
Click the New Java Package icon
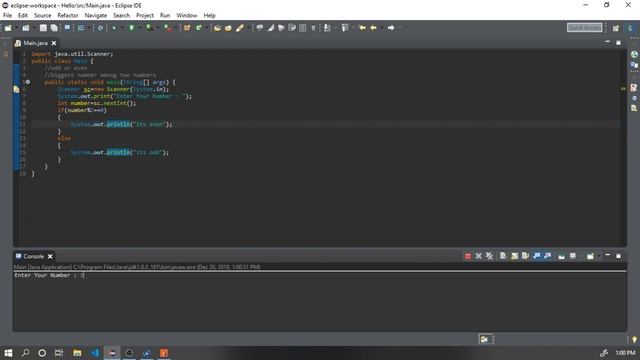click(187, 28)
